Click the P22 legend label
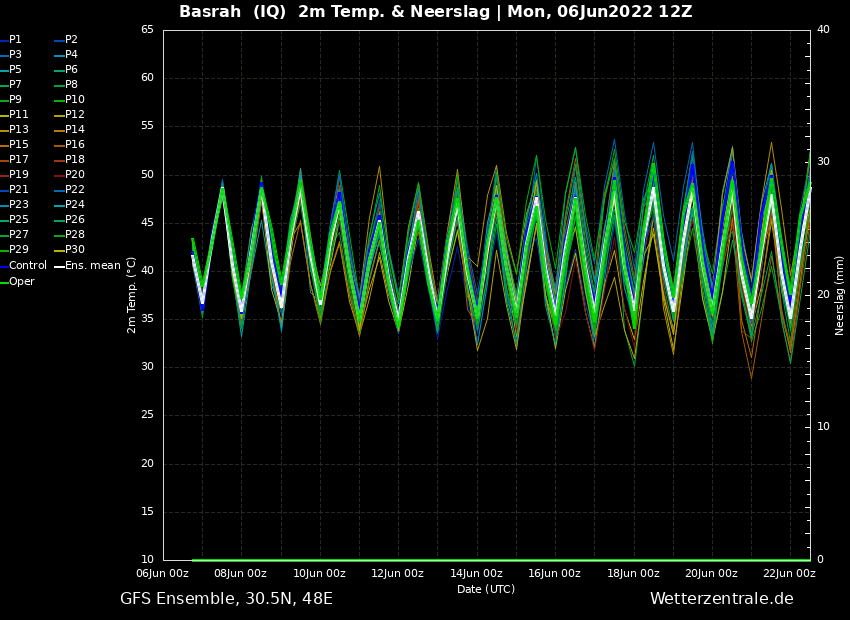This screenshot has width=850, height=620. 74,190
